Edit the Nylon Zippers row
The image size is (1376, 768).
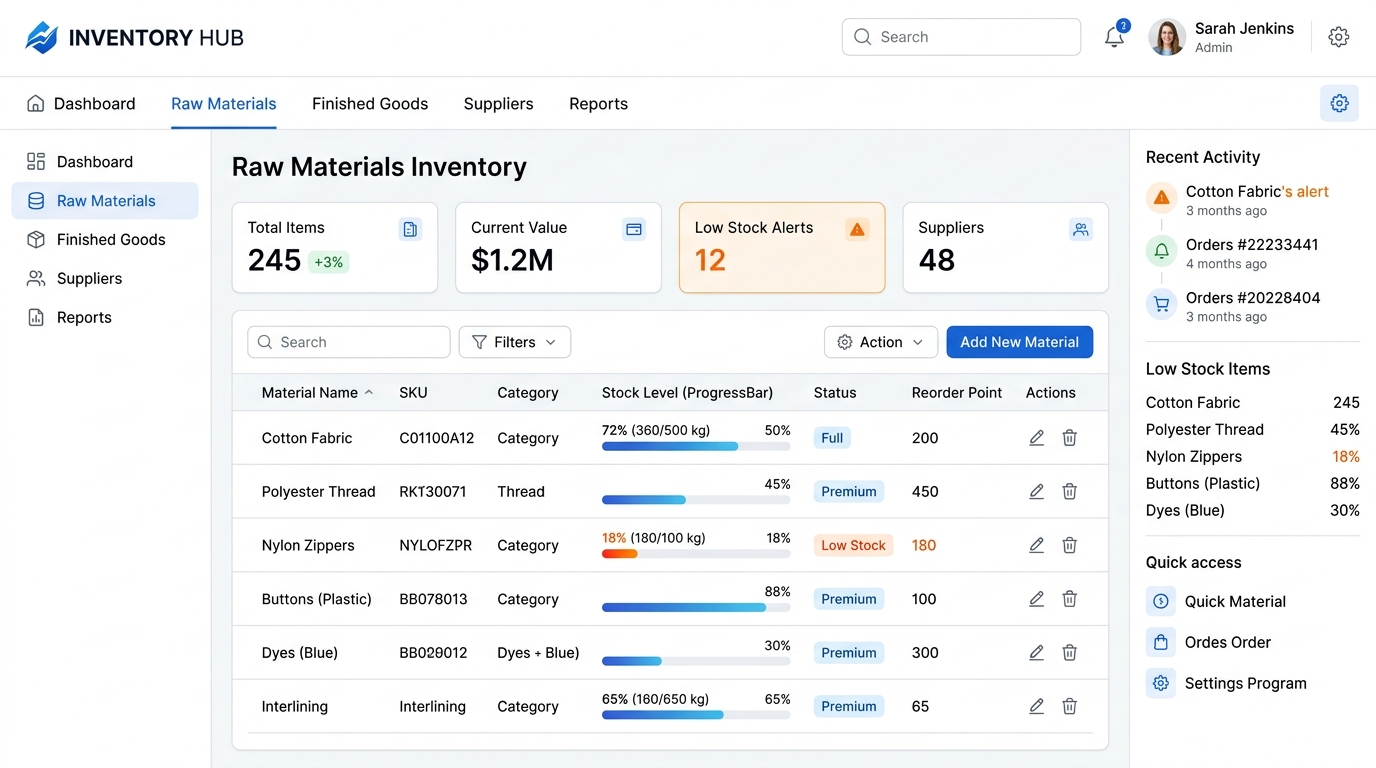[x=1037, y=545]
